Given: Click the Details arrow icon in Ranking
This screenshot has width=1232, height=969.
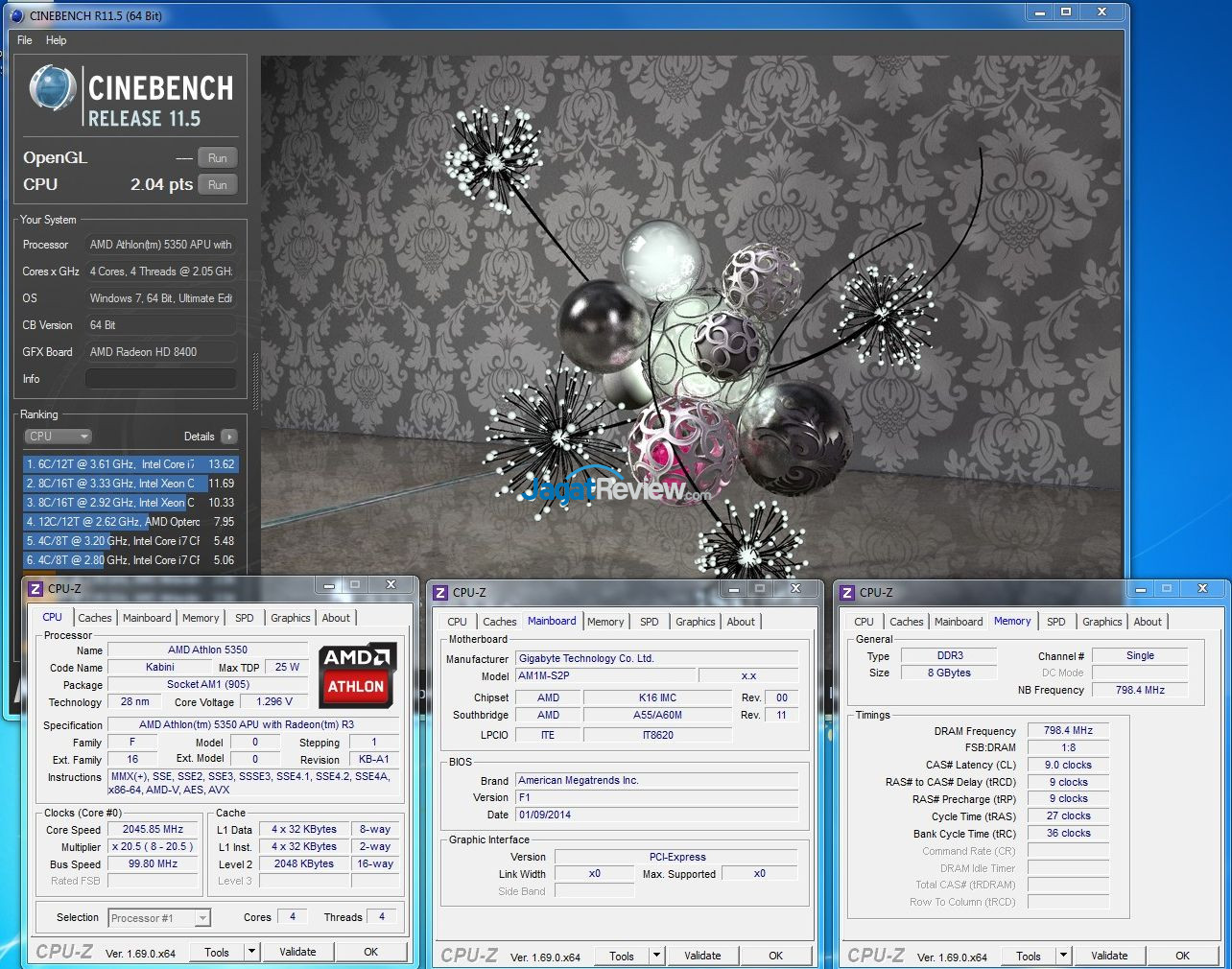Looking at the screenshot, I should (228, 437).
